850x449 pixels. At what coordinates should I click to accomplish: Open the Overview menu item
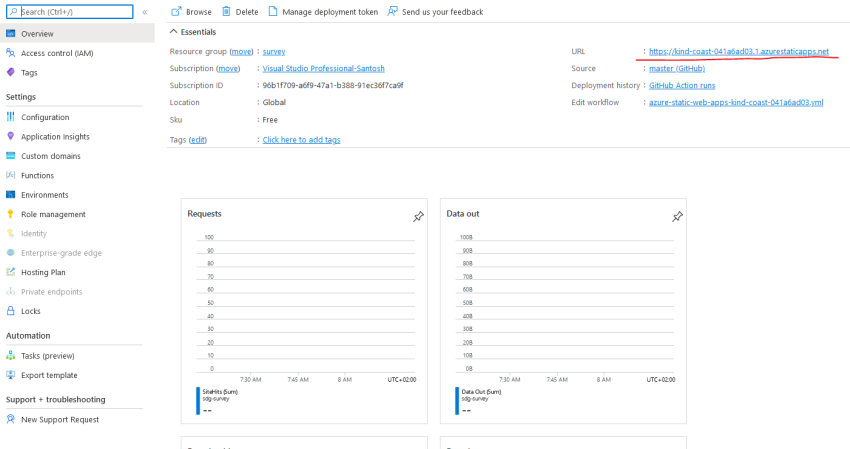tap(77, 34)
